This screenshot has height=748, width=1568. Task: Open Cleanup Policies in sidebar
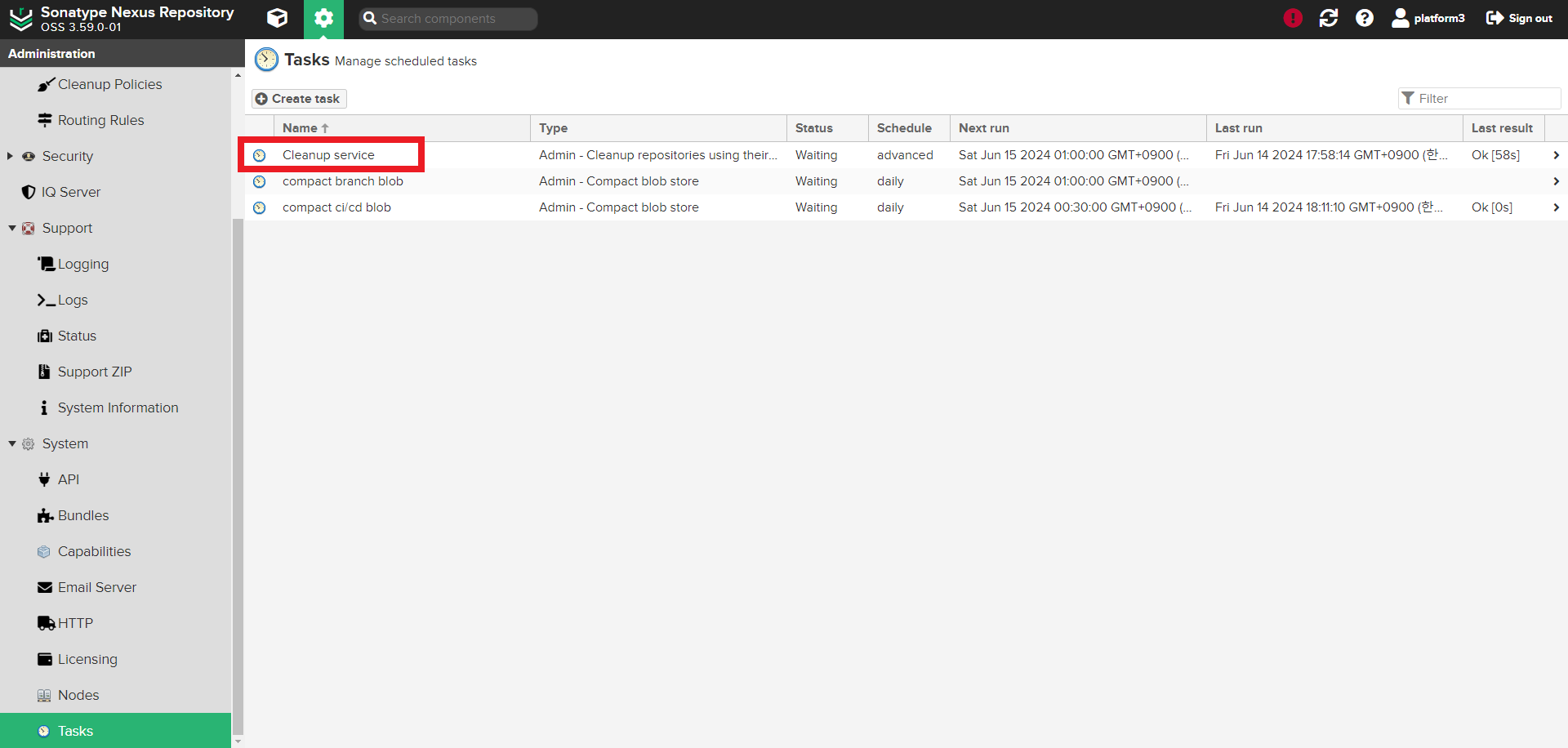109,84
